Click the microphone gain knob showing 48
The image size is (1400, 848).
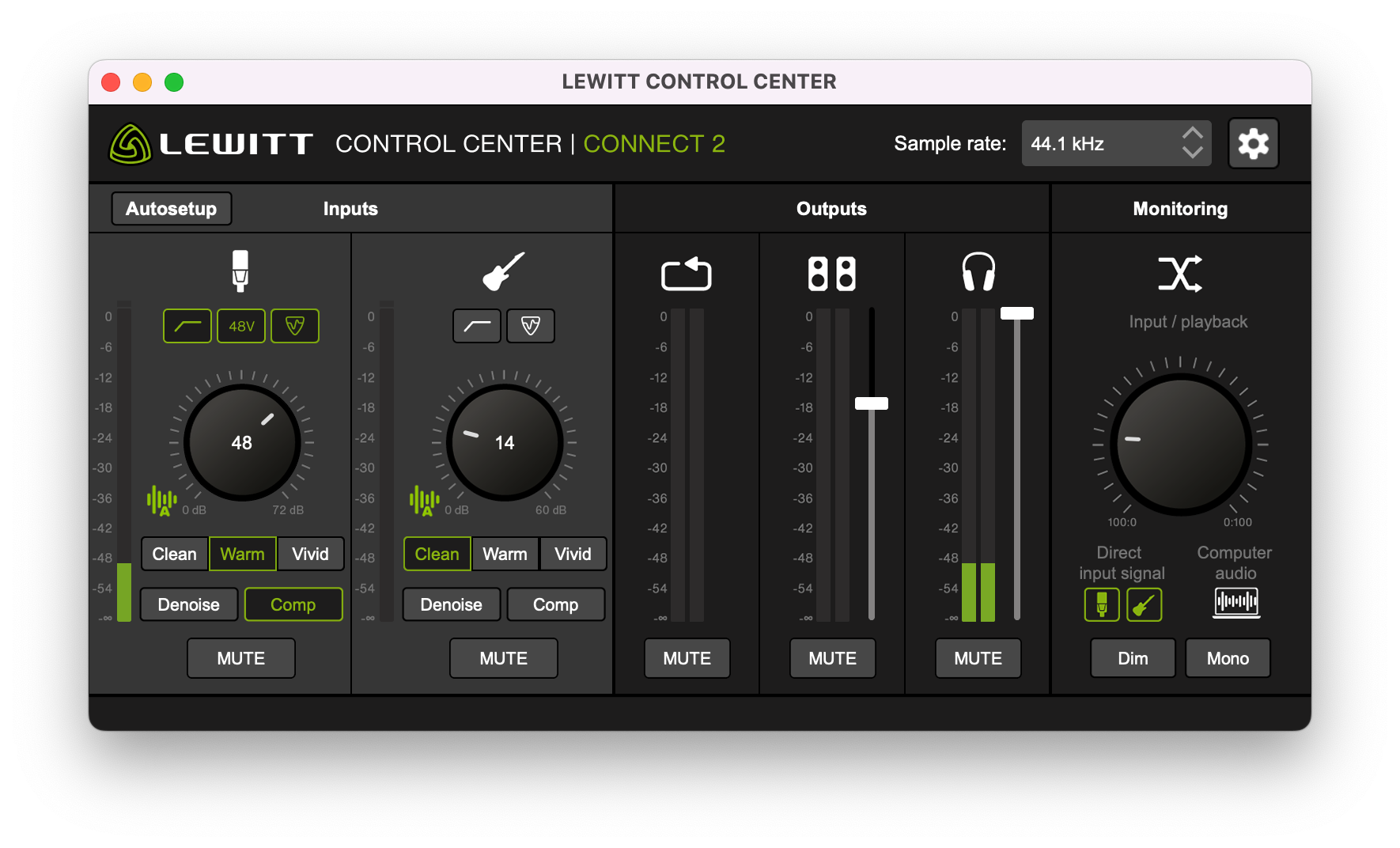coord(242,443)
